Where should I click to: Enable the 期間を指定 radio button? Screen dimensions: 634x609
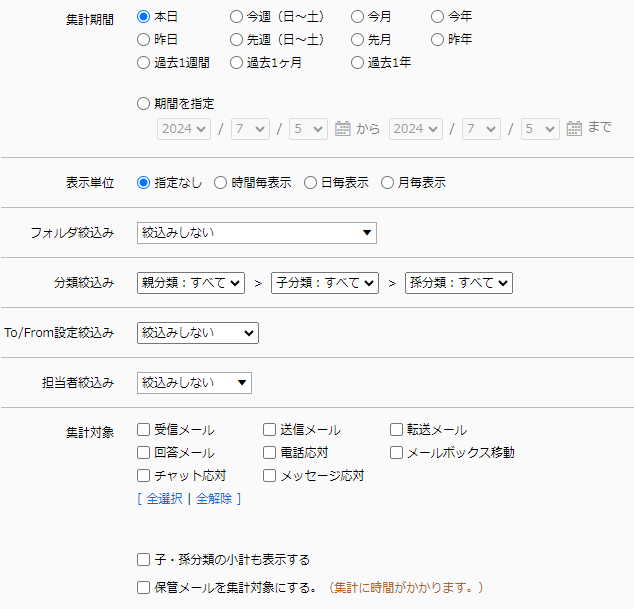(144, 103)
